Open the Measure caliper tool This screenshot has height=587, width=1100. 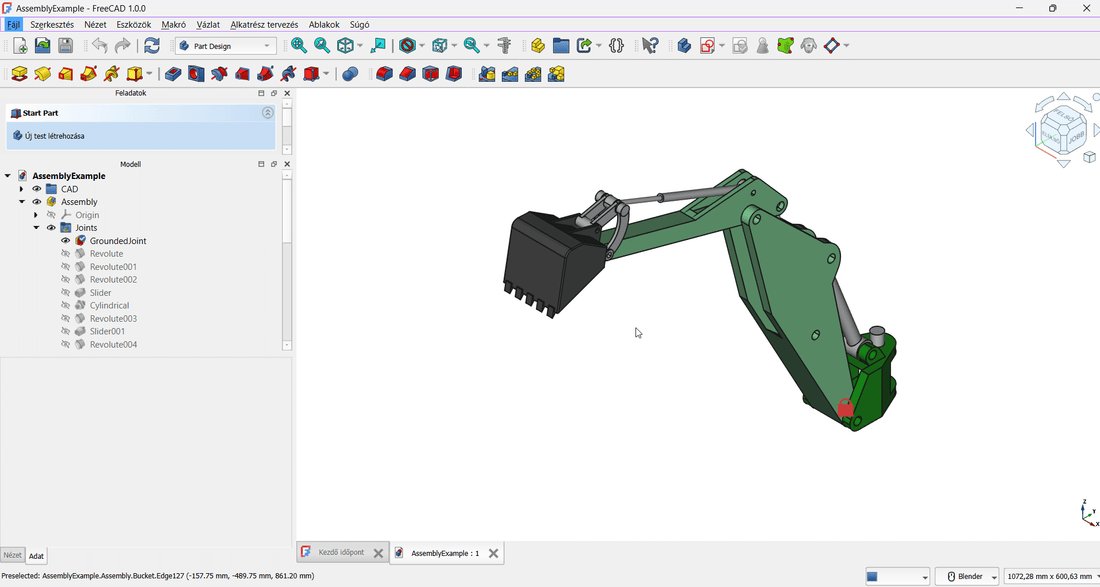coord(504,46)
